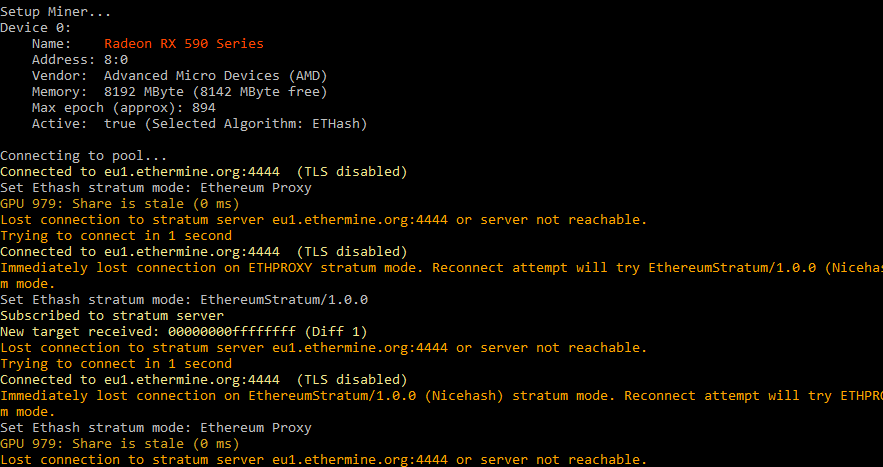883x467 pixels.
Task: Click the Memory: label
Action: (x=60, y=92)
